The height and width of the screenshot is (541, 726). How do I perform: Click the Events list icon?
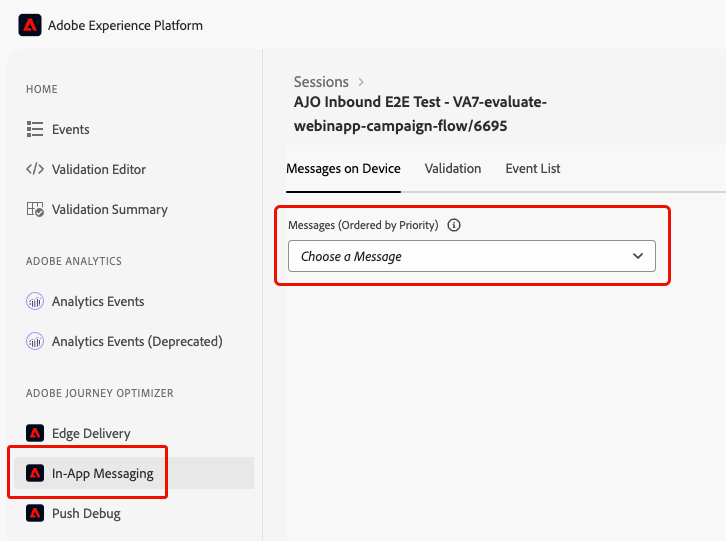click(x=35, y=129)
